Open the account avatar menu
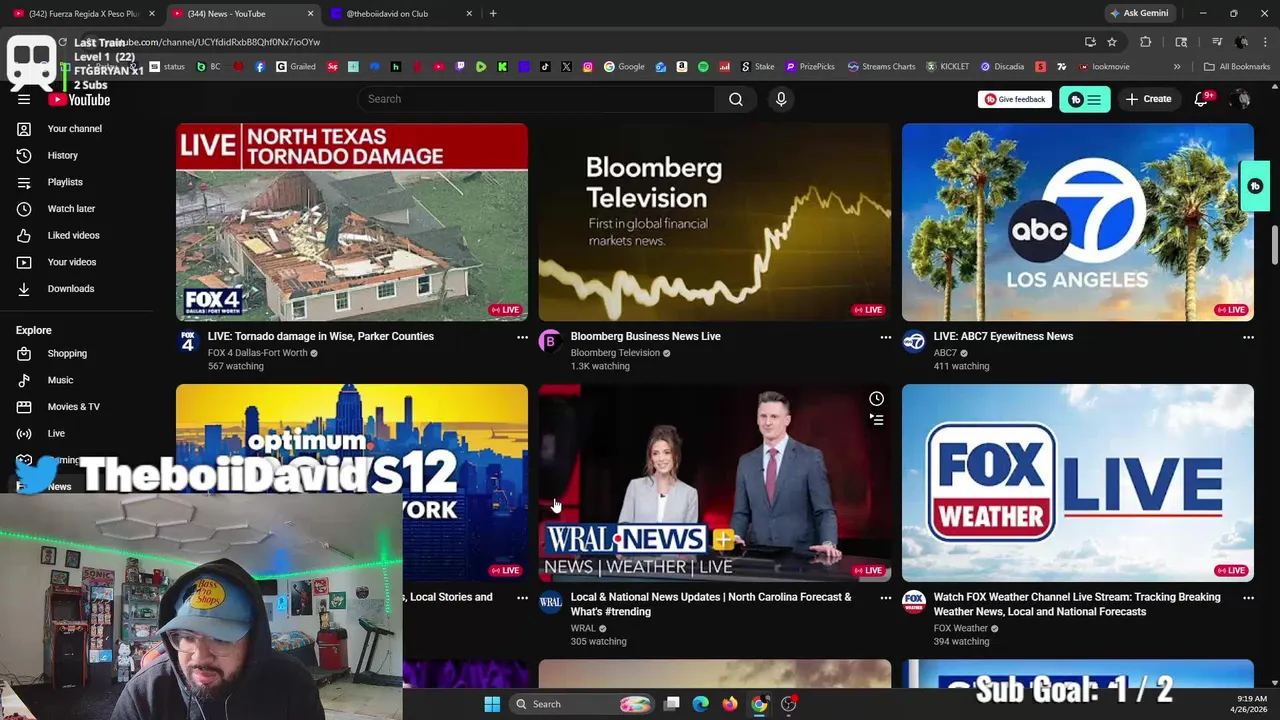This screenshot has width=1280, height=720. (x=1241, y=99)
